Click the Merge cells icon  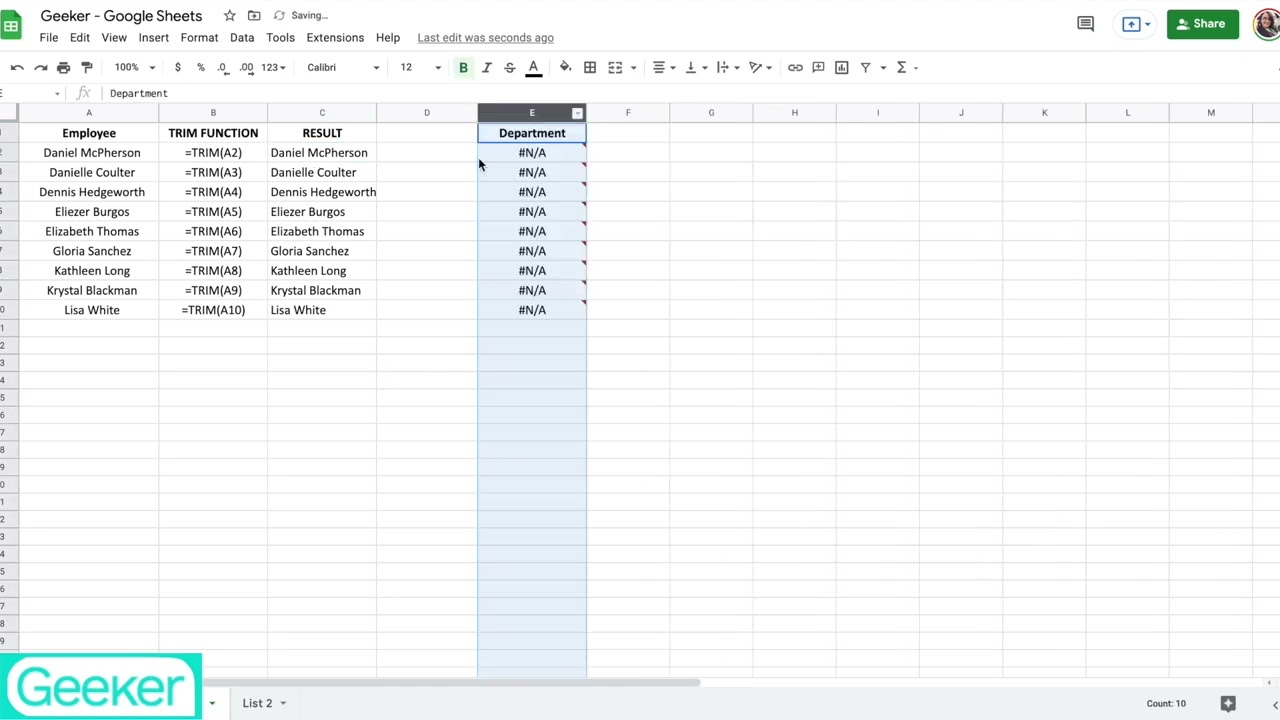pyautogui.click(x=615, y=67)
